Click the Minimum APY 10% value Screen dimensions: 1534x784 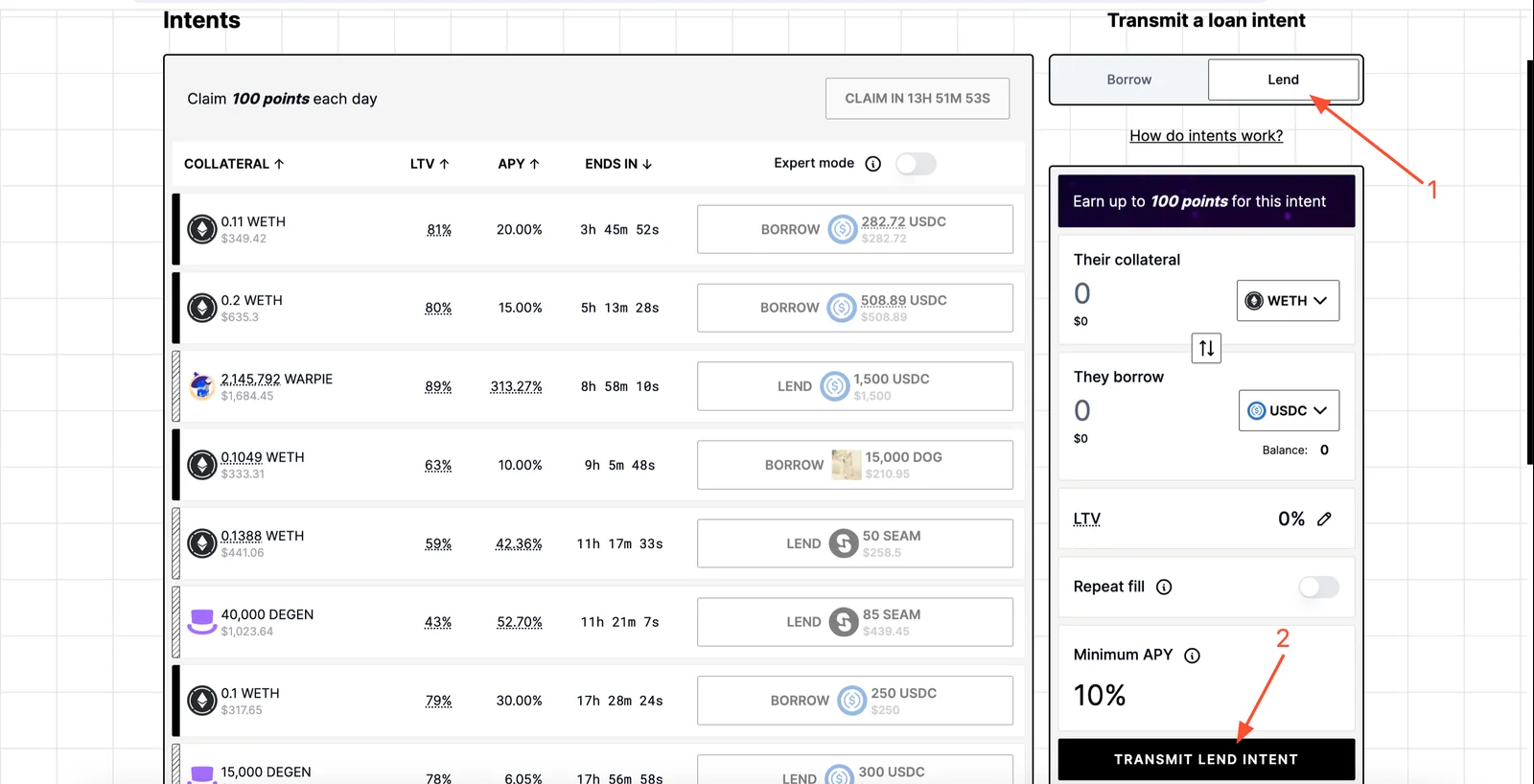pos(1100,695)
